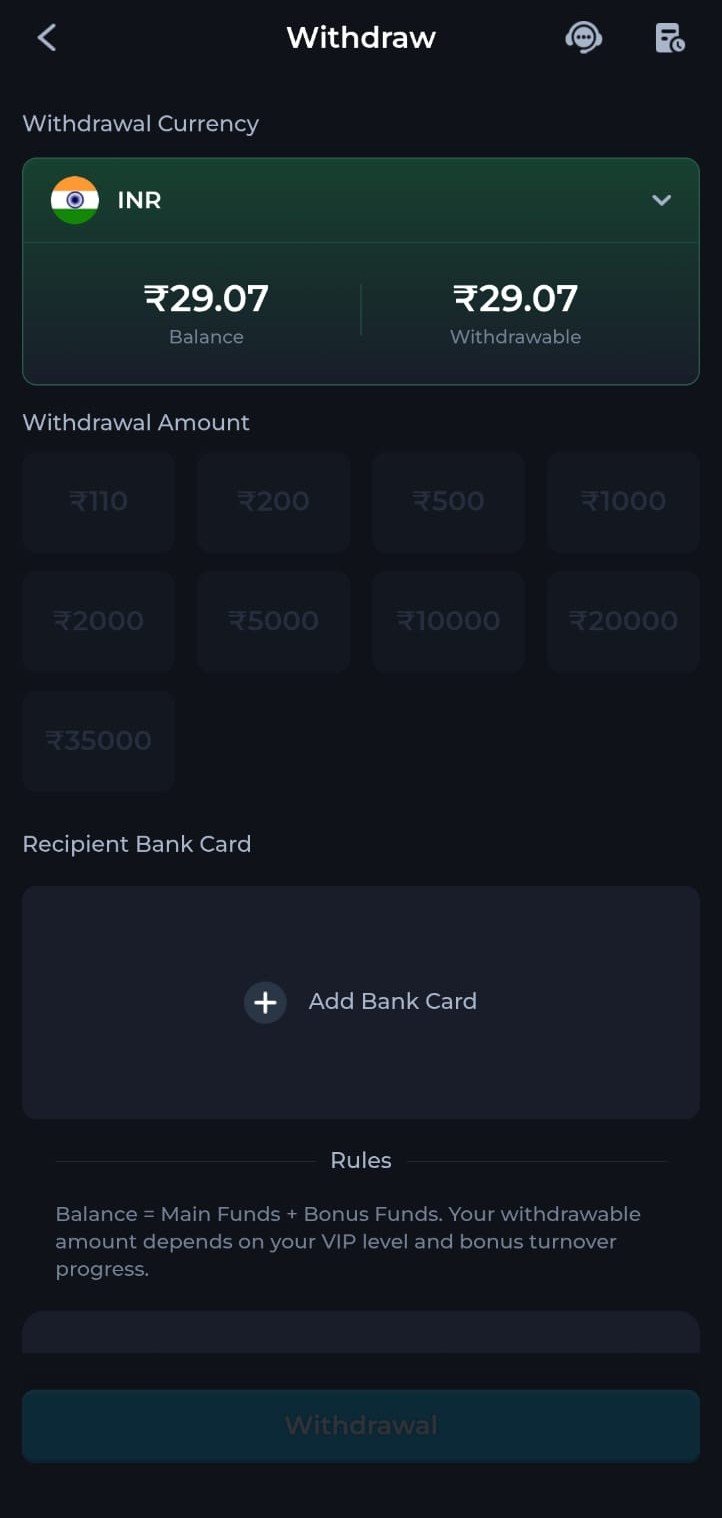View the Withdraw page title
Image resolution: width=722 pixels, height=1518 pixels.
(360, 37)
